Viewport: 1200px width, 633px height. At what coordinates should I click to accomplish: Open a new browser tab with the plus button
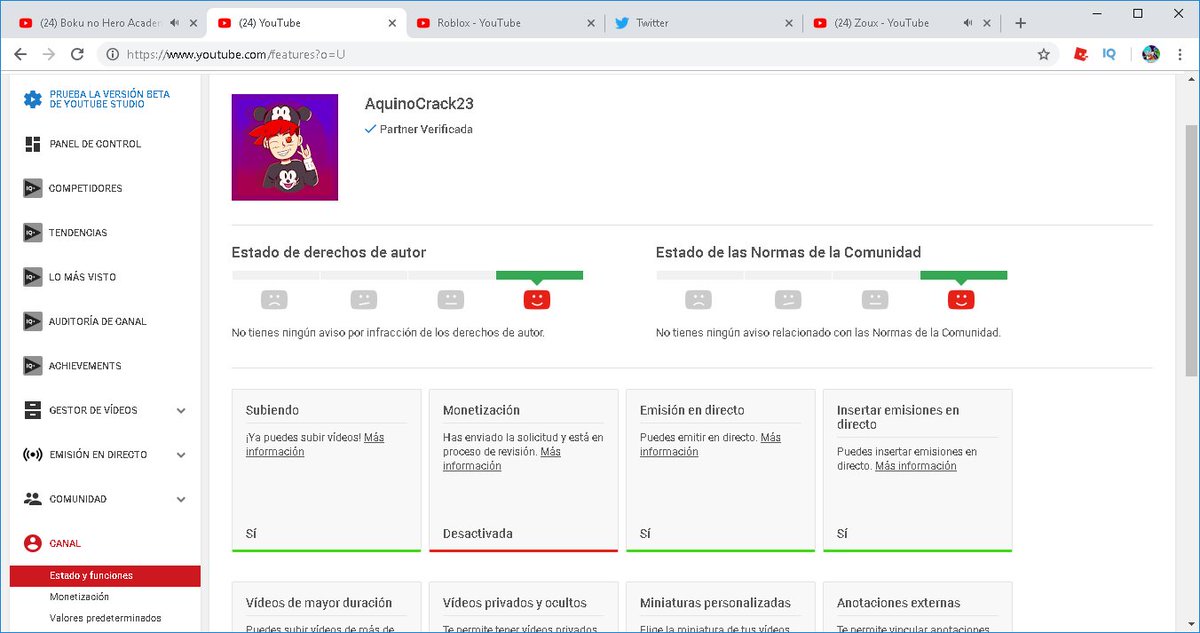click(1020, 23)
